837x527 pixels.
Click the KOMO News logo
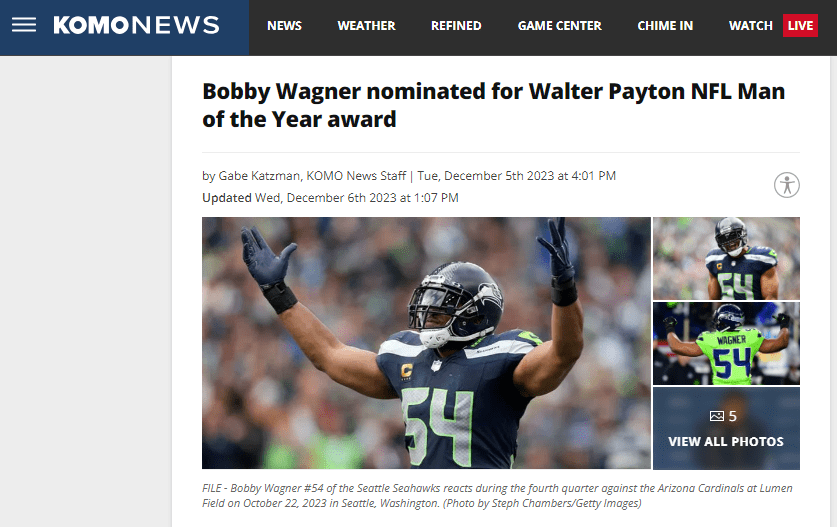tap(136, 25)
